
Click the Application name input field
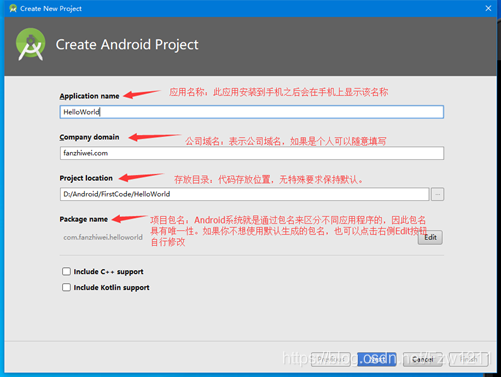point(252,112)
